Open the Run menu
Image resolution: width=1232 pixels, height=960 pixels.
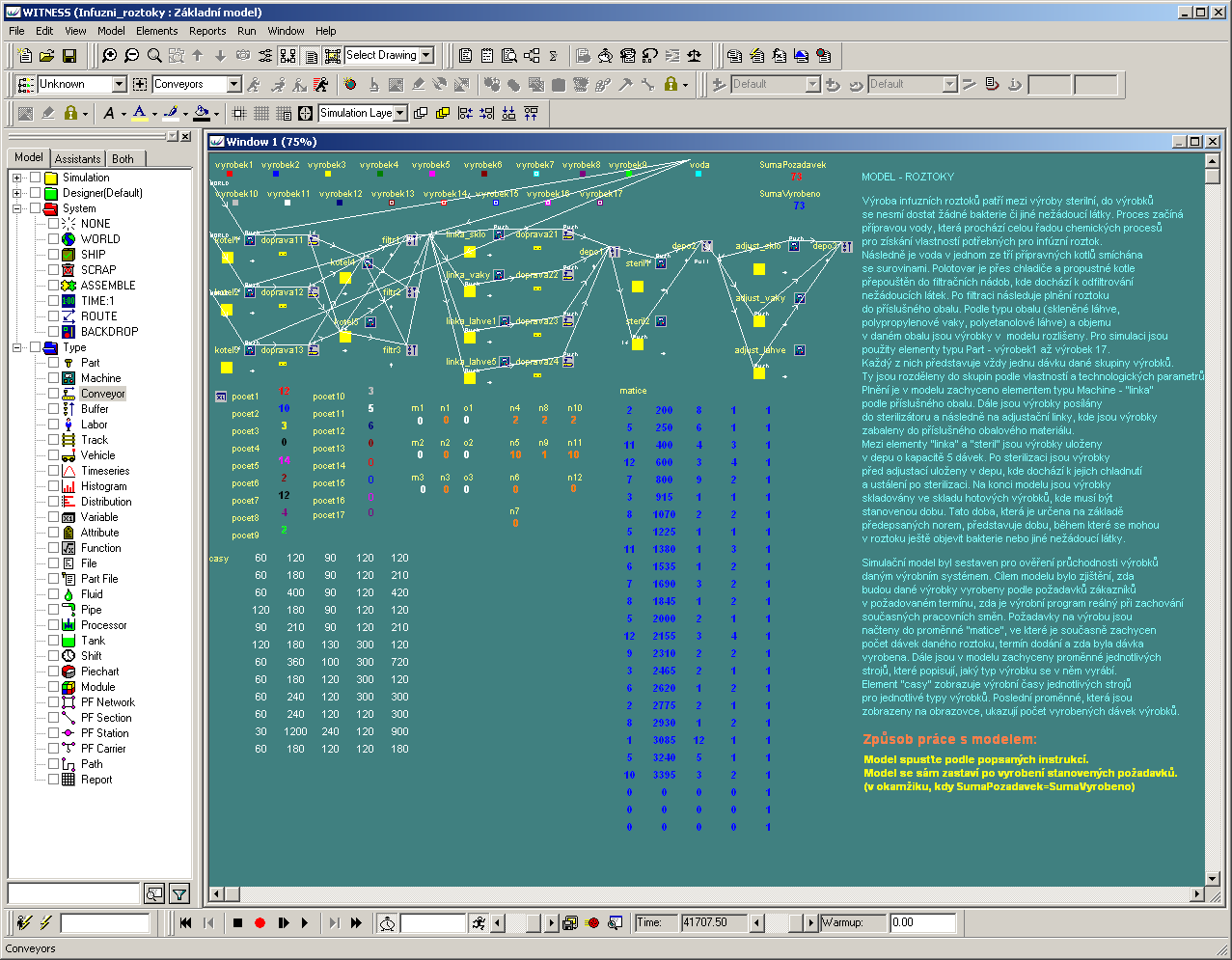coord(247,31)
